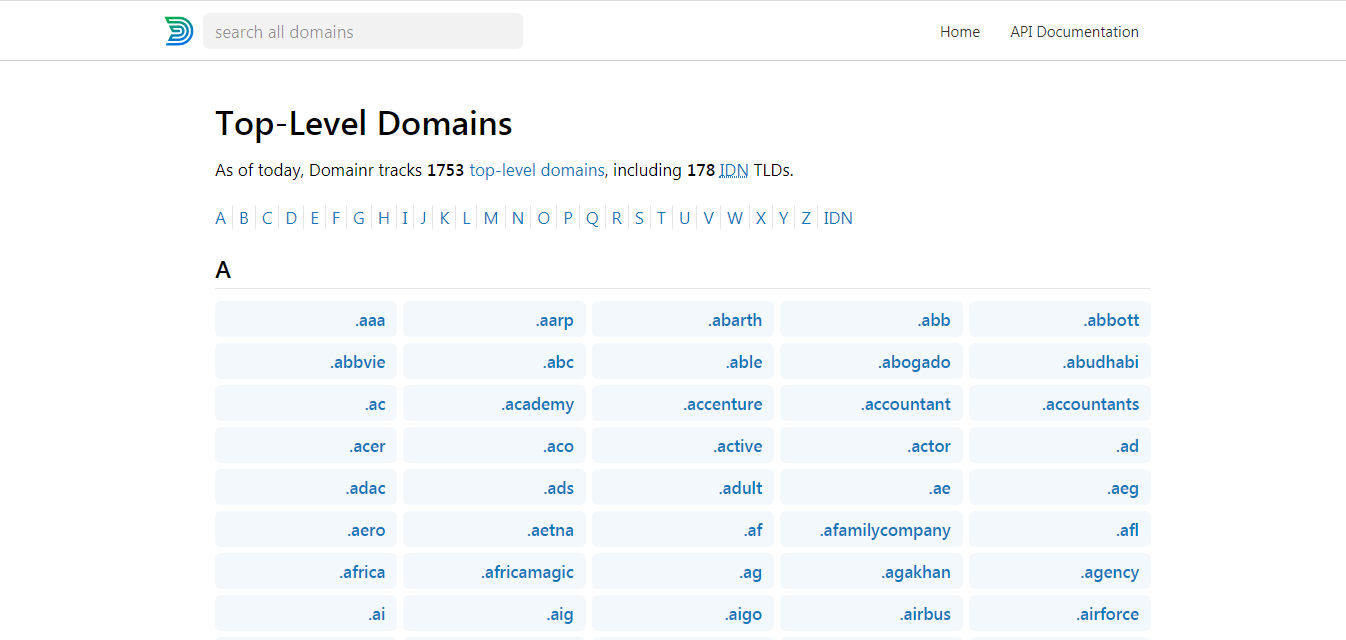Click the search all domains input field
The image size is (1346, 640).
click(x=362, y=31)
